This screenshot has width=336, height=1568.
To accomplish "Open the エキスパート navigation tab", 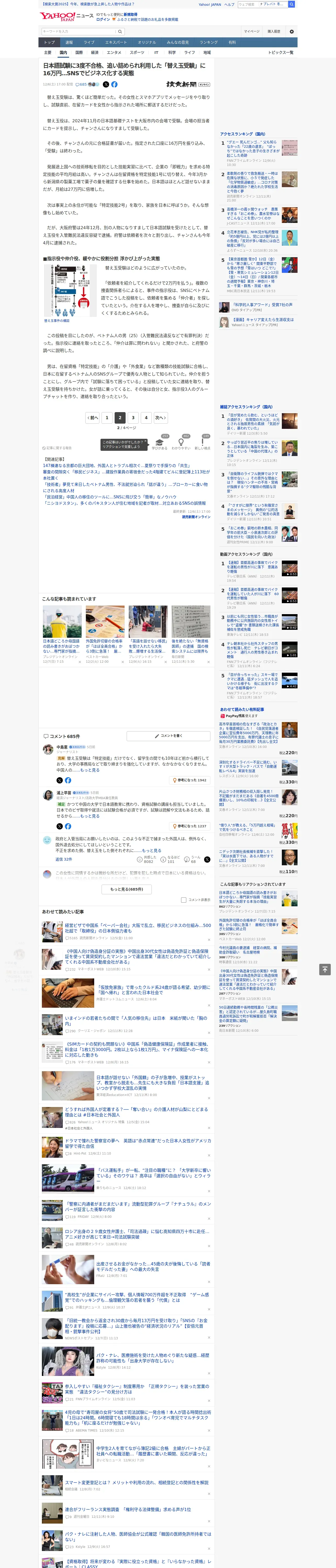I will point(116,43).
